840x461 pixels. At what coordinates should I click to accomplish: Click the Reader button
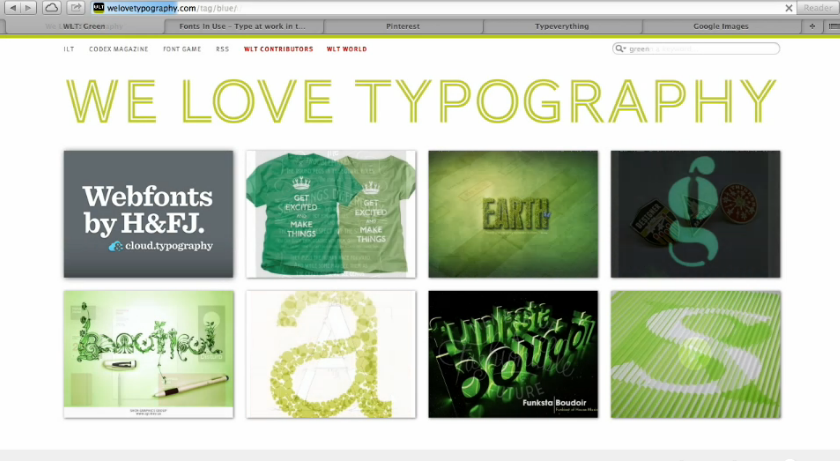click(818, 8)
